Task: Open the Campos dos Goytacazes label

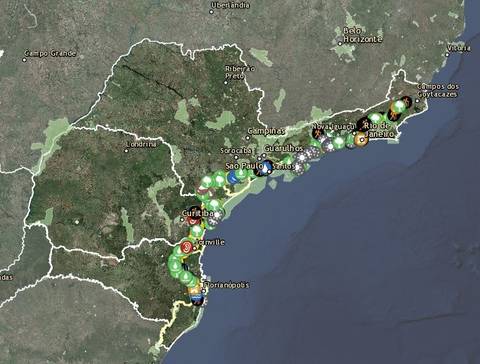Action: click(438, 90)
